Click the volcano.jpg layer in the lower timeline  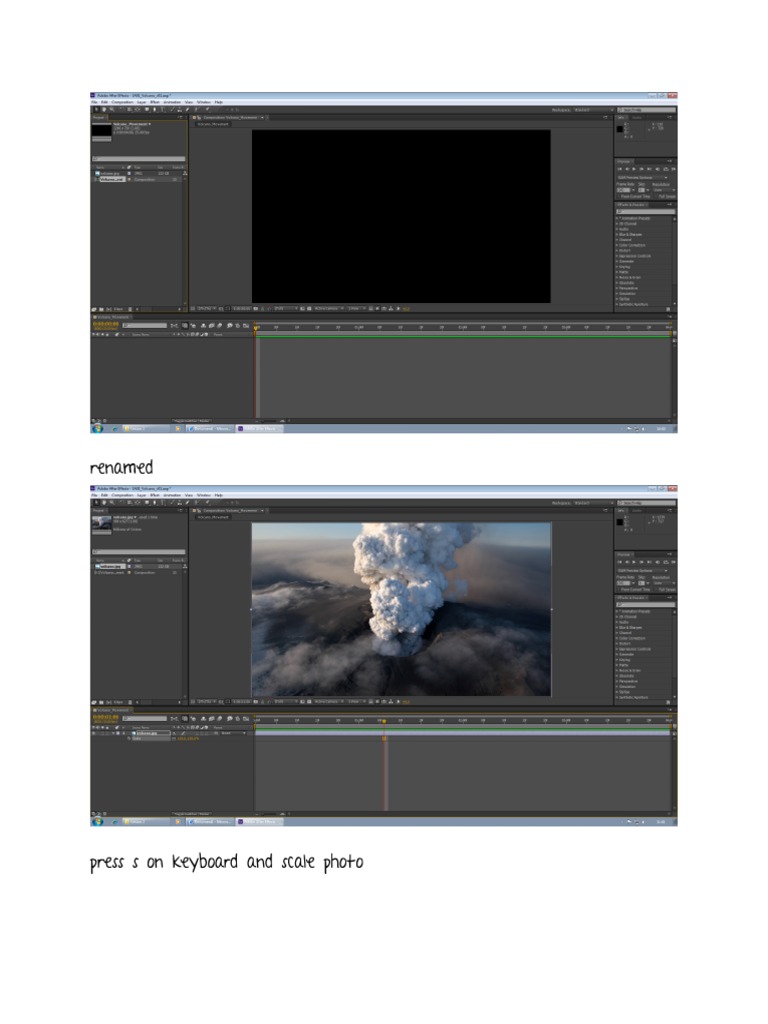click(x=146, y=733)
